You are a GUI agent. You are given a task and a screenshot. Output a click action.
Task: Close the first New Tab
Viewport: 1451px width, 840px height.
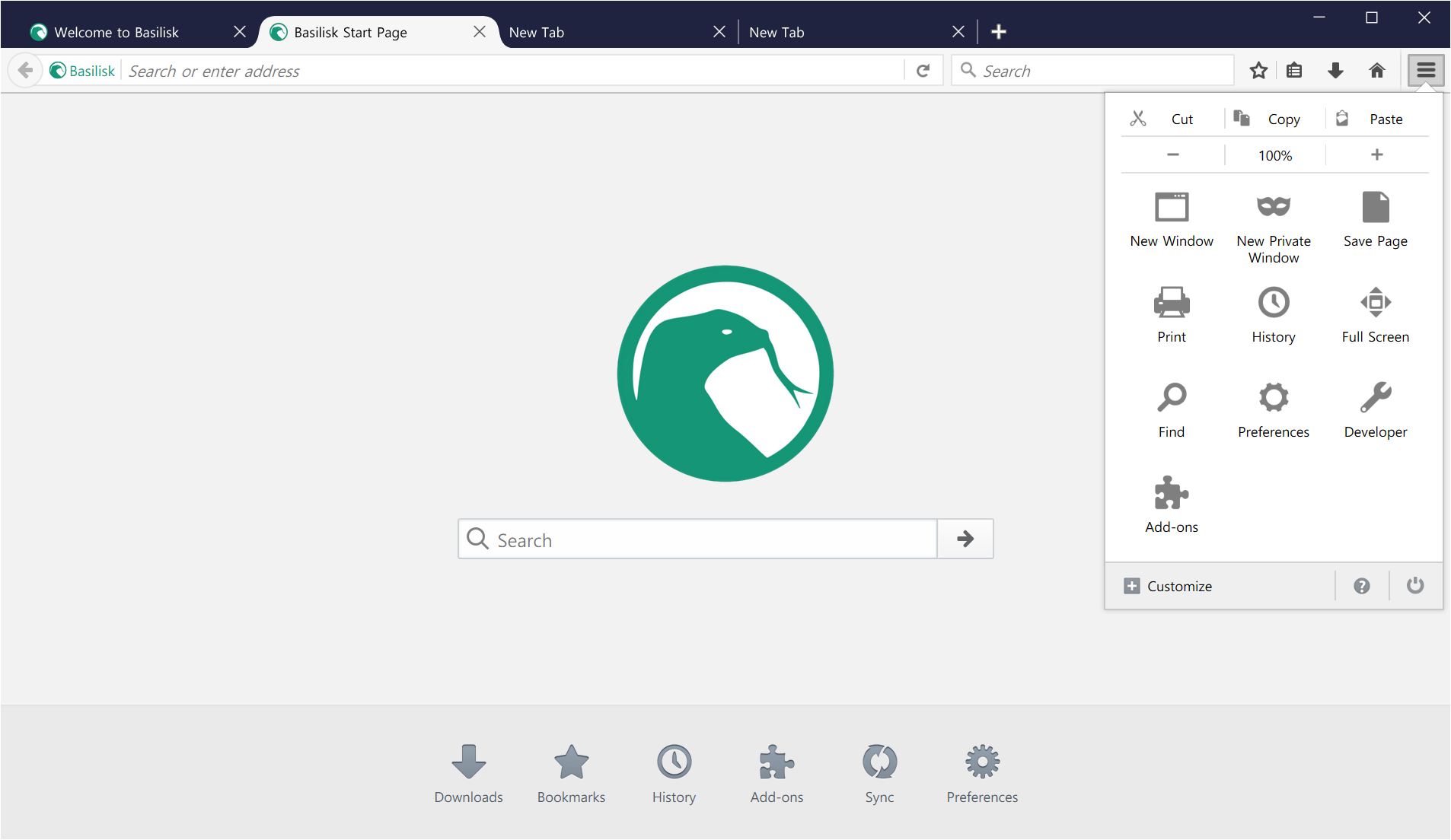719,32
